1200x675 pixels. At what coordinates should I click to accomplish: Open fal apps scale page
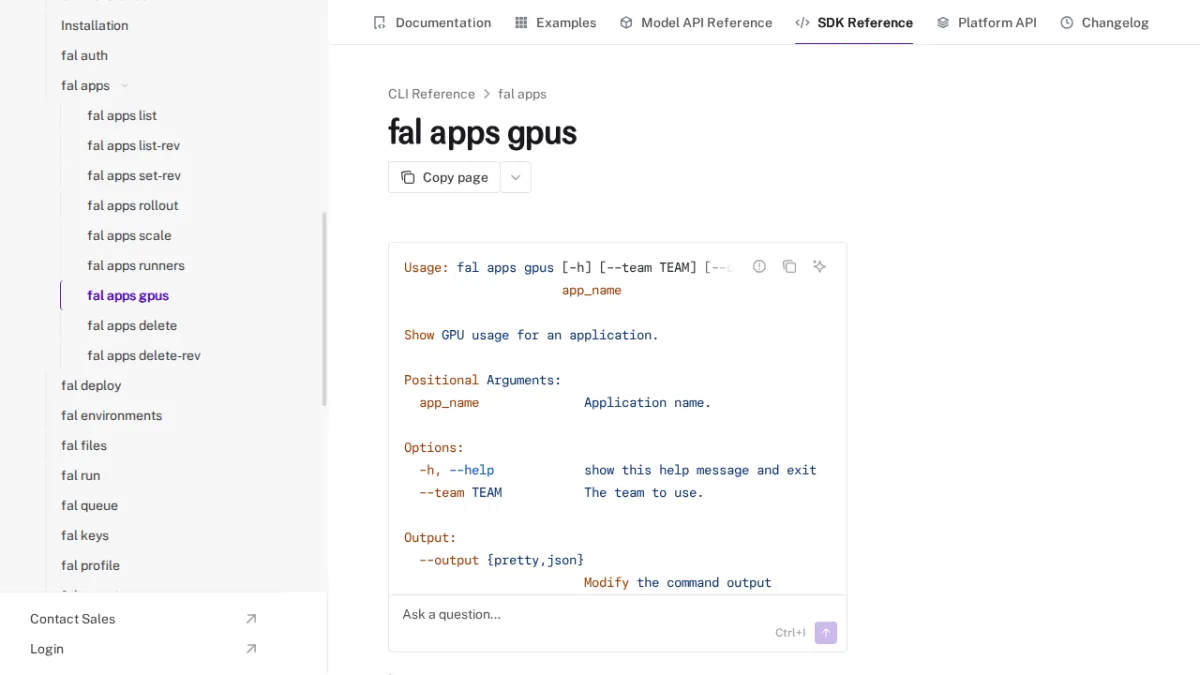point(129,235)
